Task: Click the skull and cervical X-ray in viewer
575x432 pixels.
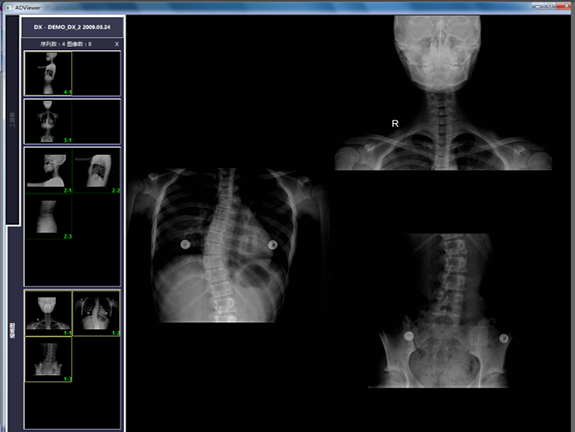Action: click(443, 92)
